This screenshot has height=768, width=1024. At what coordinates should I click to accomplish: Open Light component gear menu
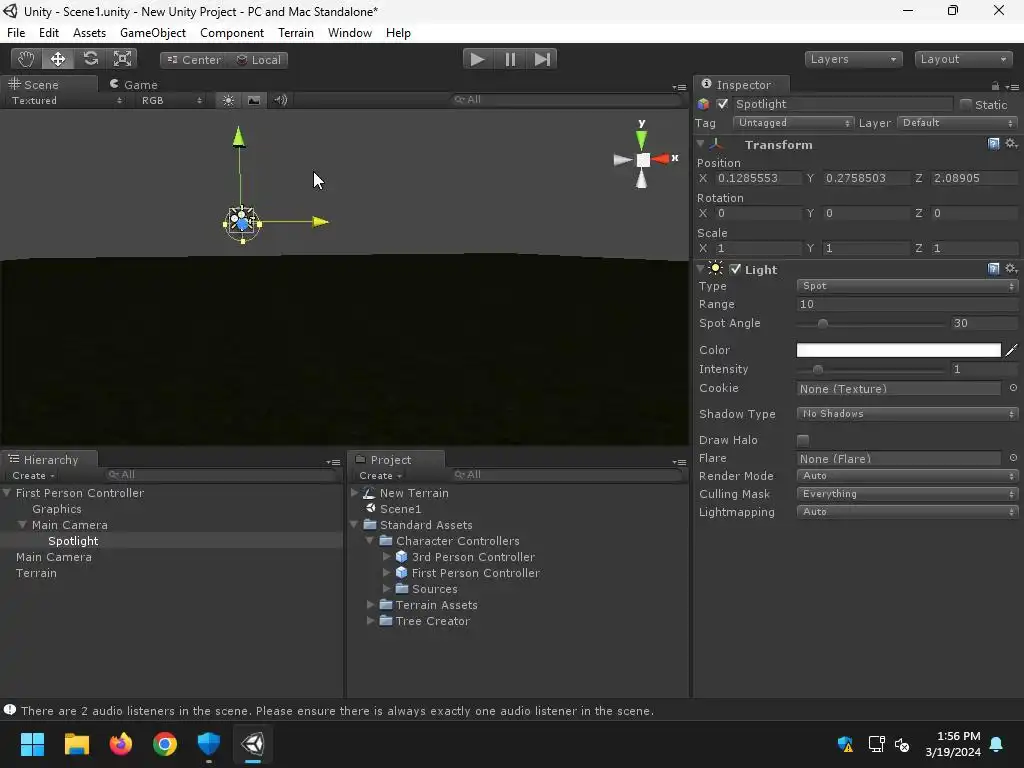coord(1011,268)
